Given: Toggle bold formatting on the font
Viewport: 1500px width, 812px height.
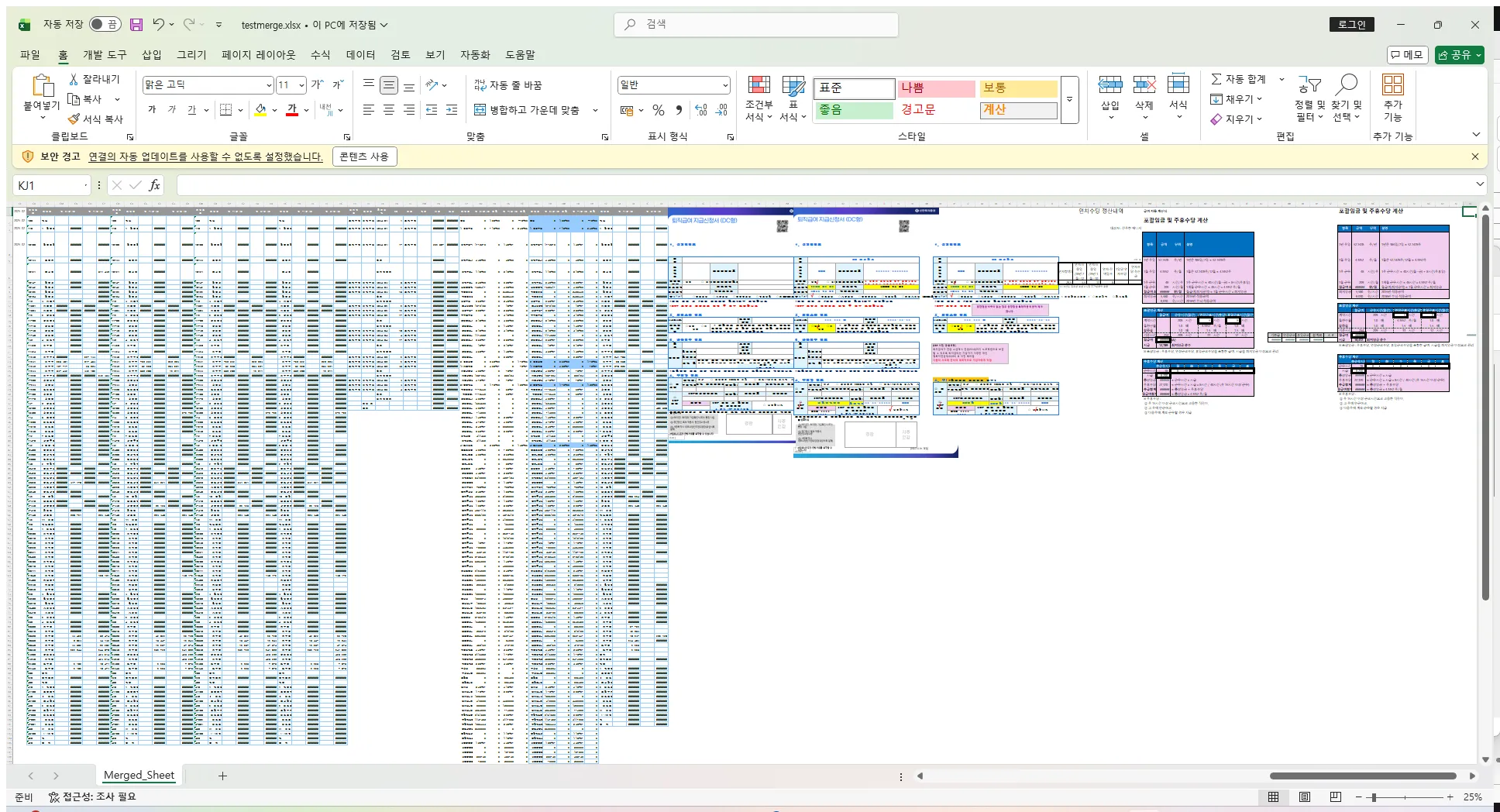Looking at the screenshot, I should pyautogui.click(x=152, y=109).
